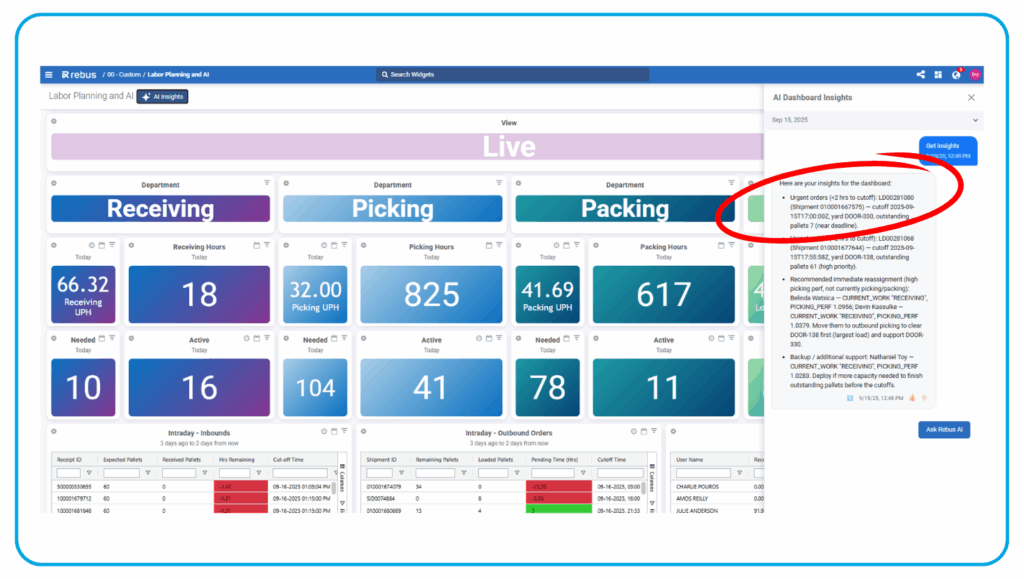Viewport: 1024px width, 579px height.
Task: Click thumbs down on AI response
Action: pyautogui.click(x=924, y=397)
